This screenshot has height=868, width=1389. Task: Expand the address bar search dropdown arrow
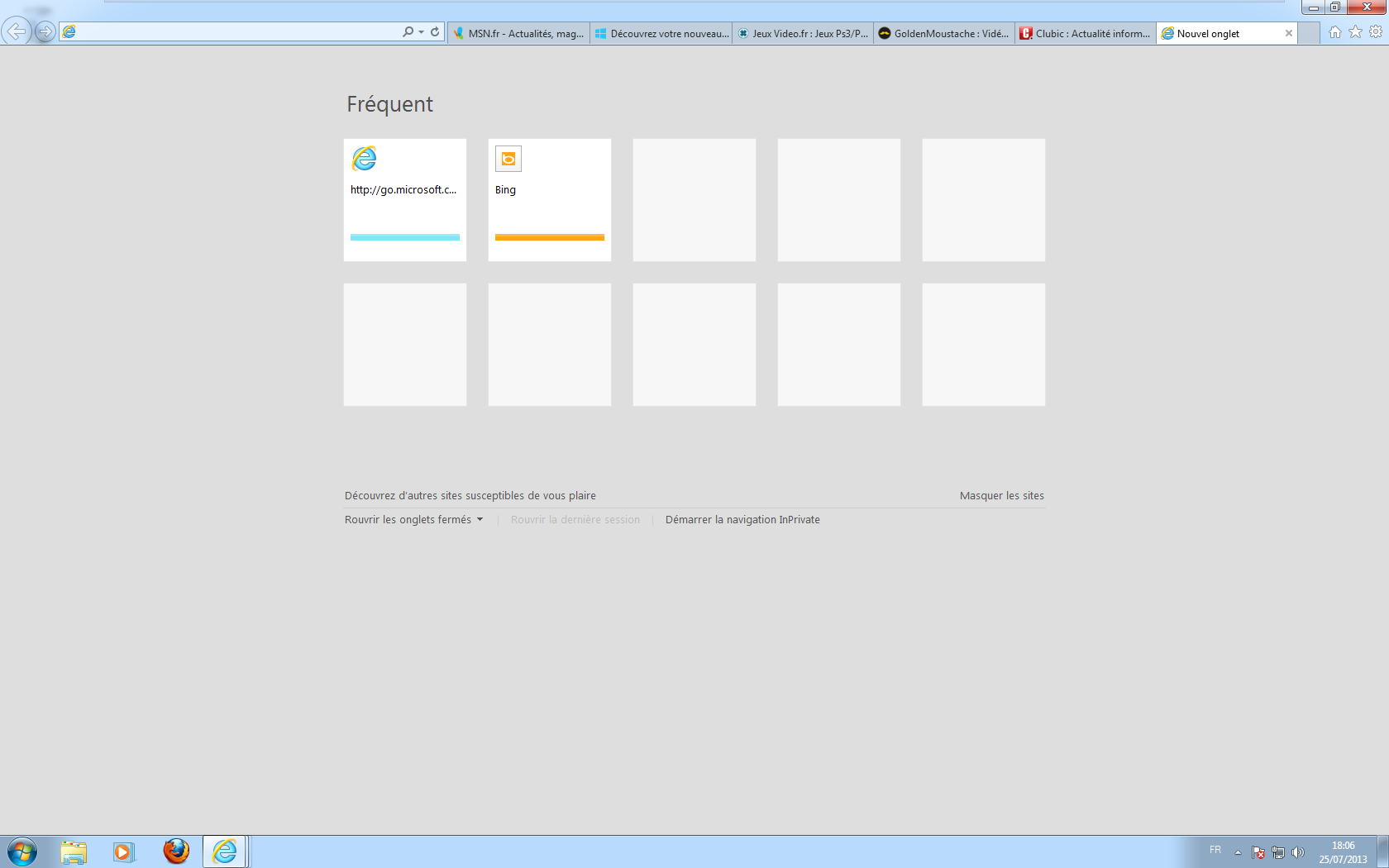(422, 32)
